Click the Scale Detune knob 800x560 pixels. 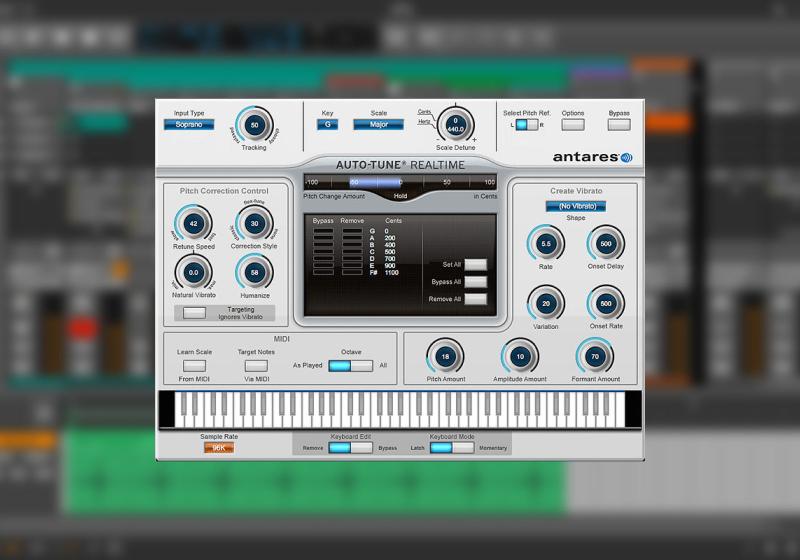pos(456,126)
